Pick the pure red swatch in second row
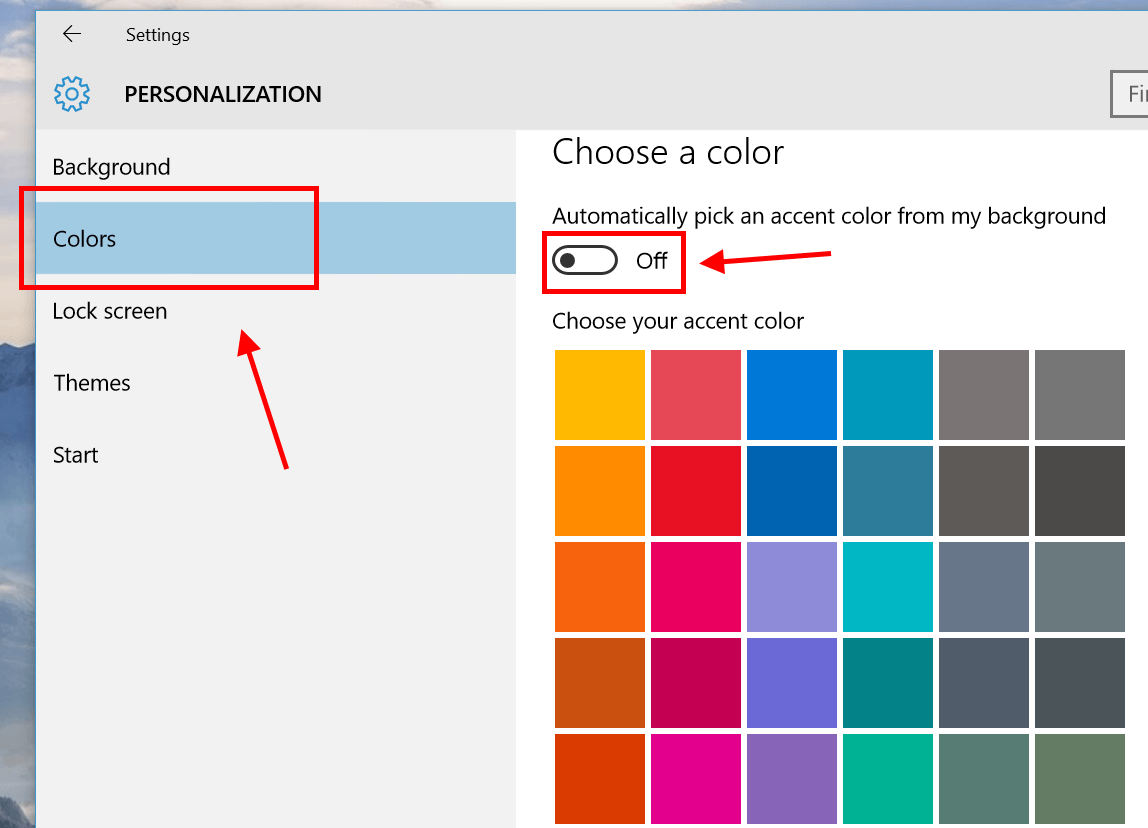The height and width of the screenshot is (828, 1148). 696,491
